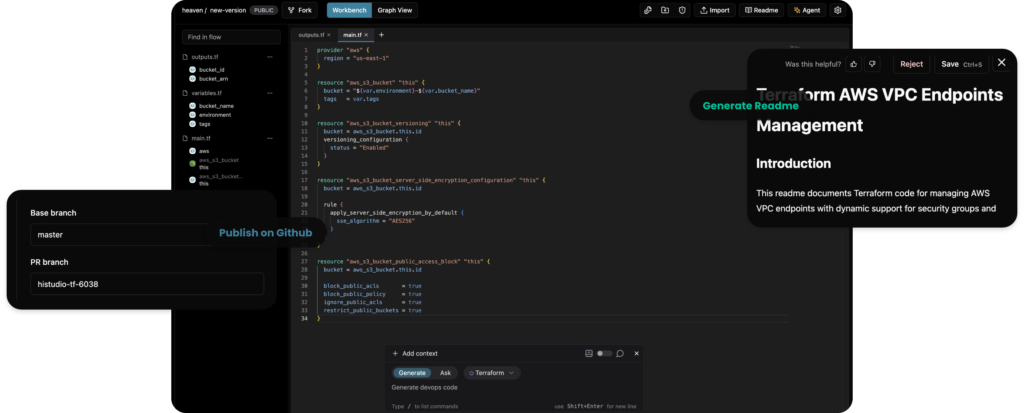Click the PR branch input field
This screenshot has width=1024, height=413.
coord(147,284)
